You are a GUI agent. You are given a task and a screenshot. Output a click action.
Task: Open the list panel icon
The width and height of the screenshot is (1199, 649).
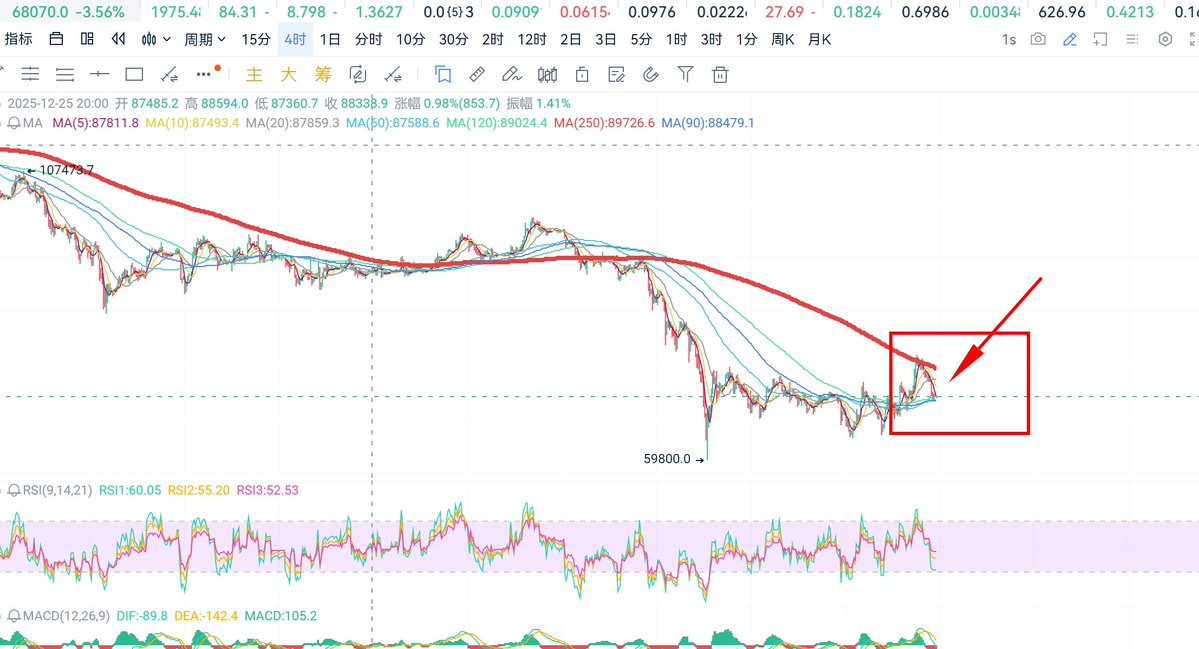point(1132,39)
